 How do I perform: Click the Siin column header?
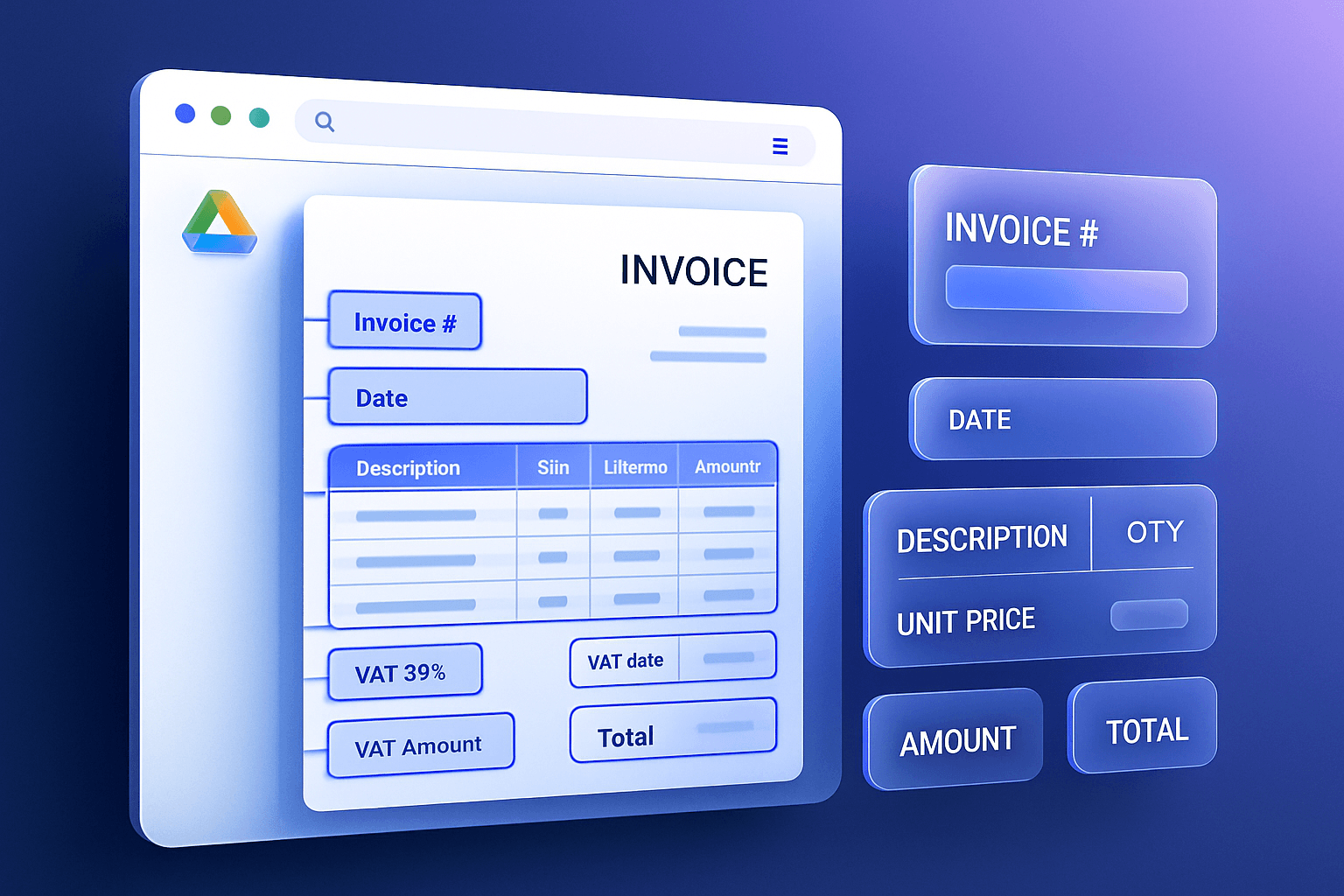pyautogui.click(x=553, y=467)
